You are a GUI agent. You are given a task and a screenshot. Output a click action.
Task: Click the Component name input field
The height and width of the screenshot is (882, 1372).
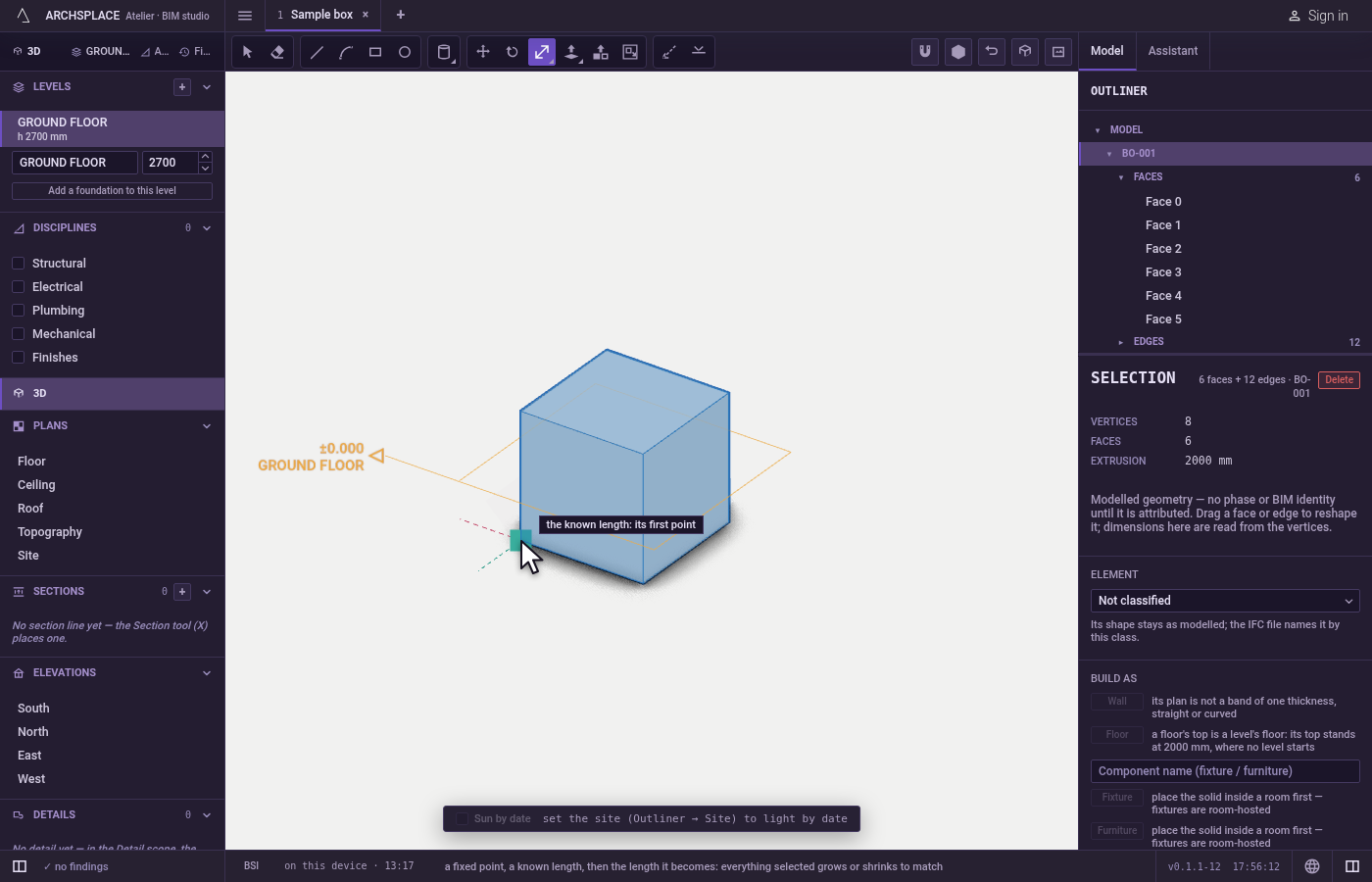(x=1225, y=771)
